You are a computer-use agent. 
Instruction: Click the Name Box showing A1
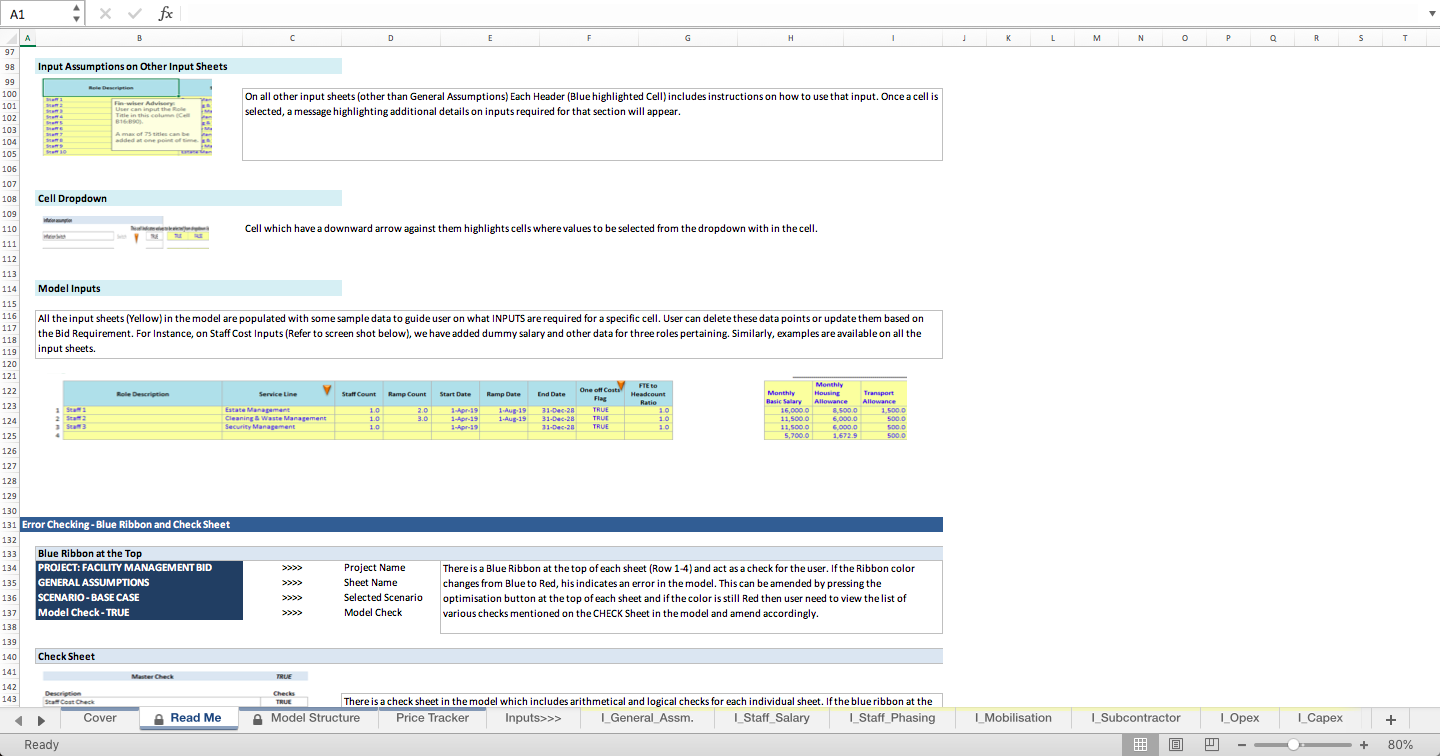pos(37,14)
